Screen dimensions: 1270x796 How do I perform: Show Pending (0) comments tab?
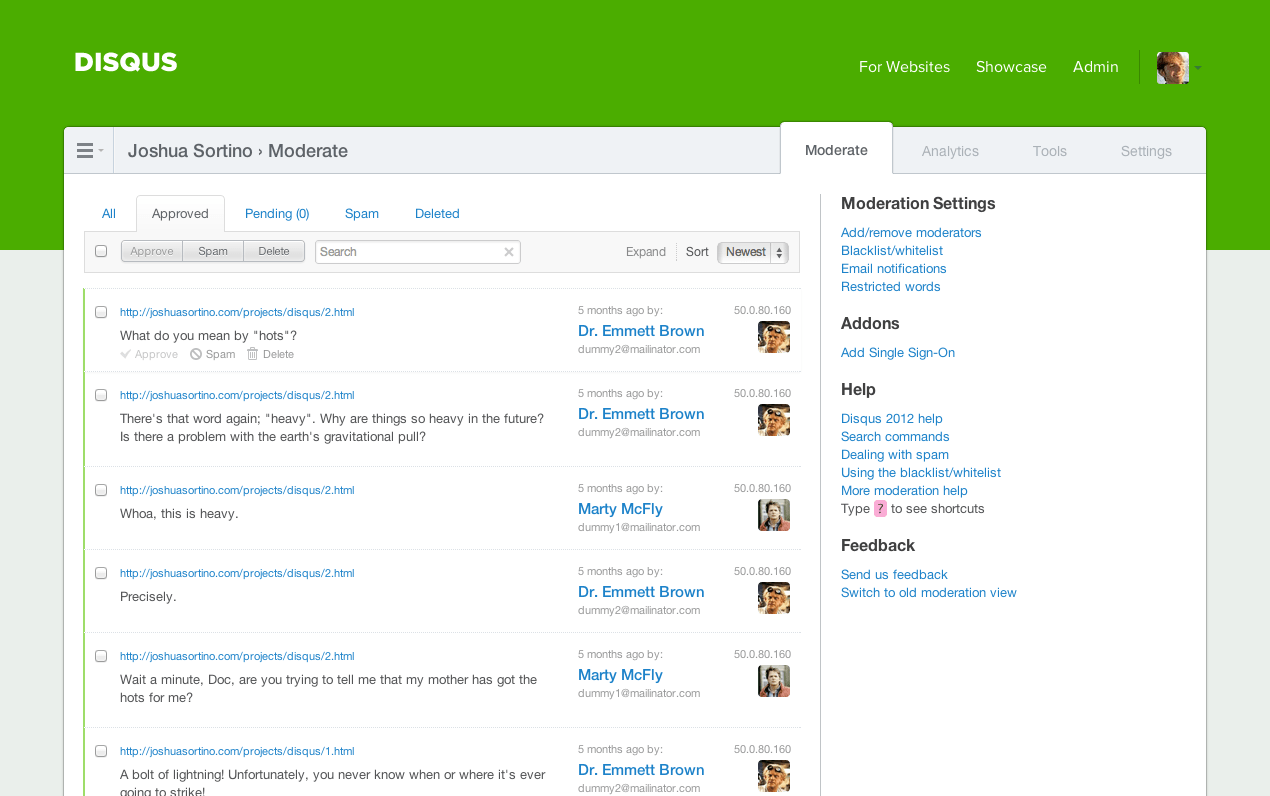click(277, 213)
